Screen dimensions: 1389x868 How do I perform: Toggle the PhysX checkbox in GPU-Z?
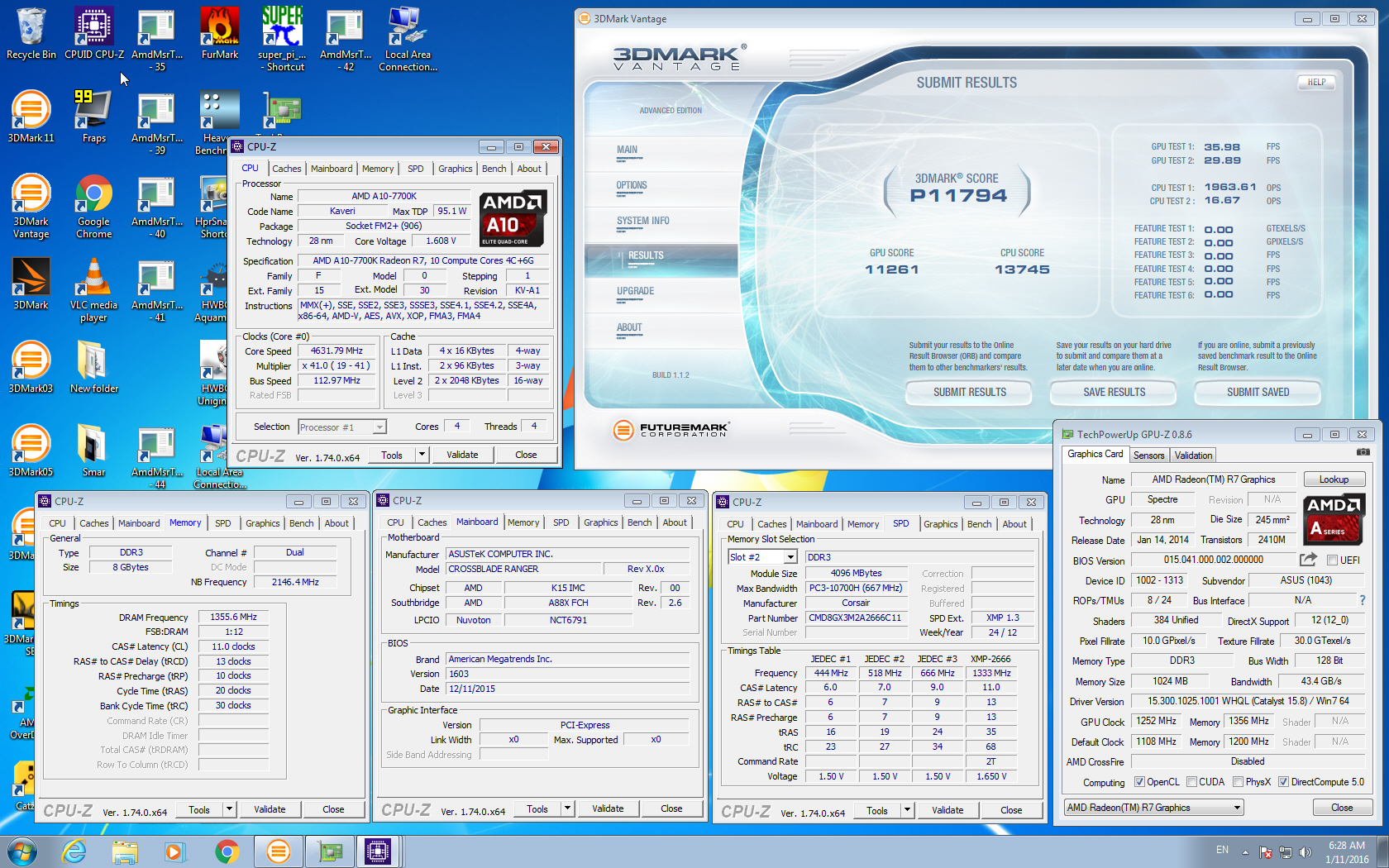point(1238,782)
